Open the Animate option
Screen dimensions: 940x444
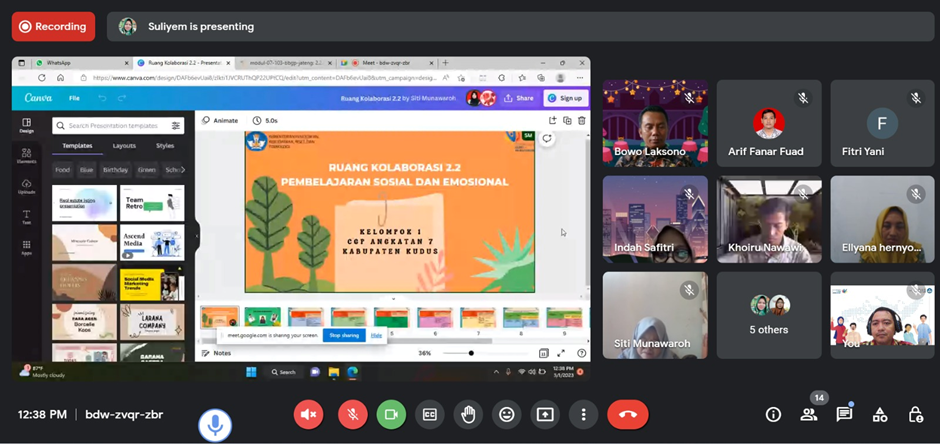click(x=220, y=120)
